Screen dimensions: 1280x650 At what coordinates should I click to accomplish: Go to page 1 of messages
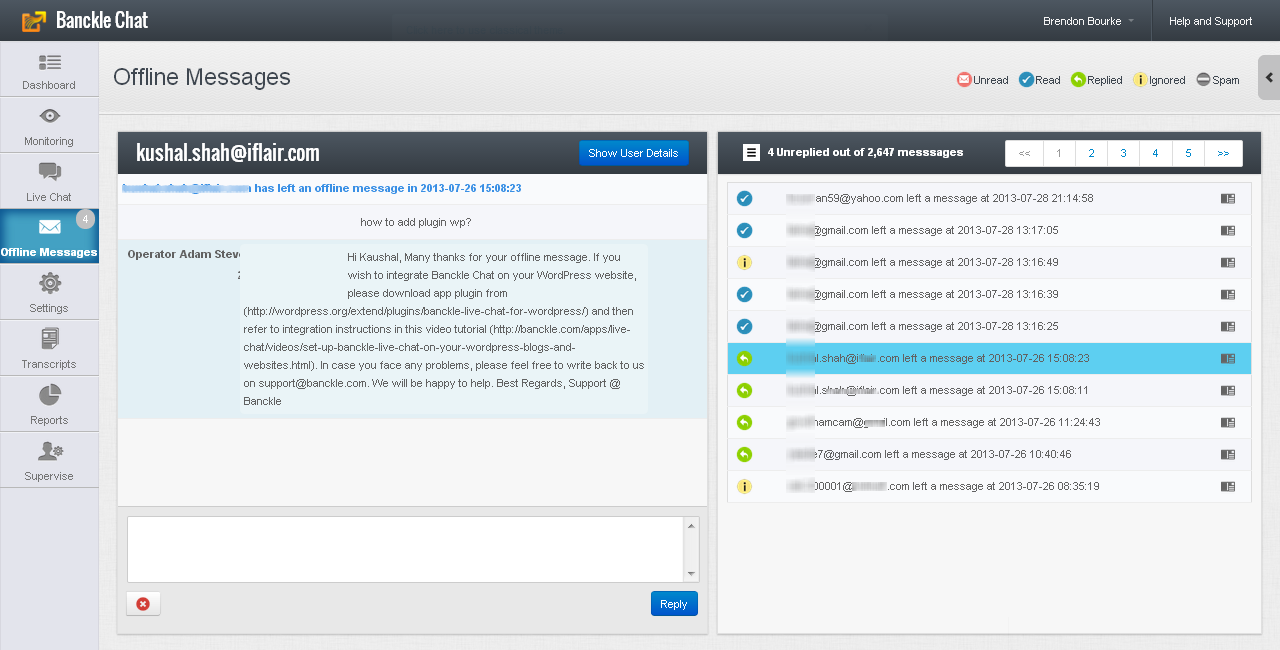click(1059, 153)
